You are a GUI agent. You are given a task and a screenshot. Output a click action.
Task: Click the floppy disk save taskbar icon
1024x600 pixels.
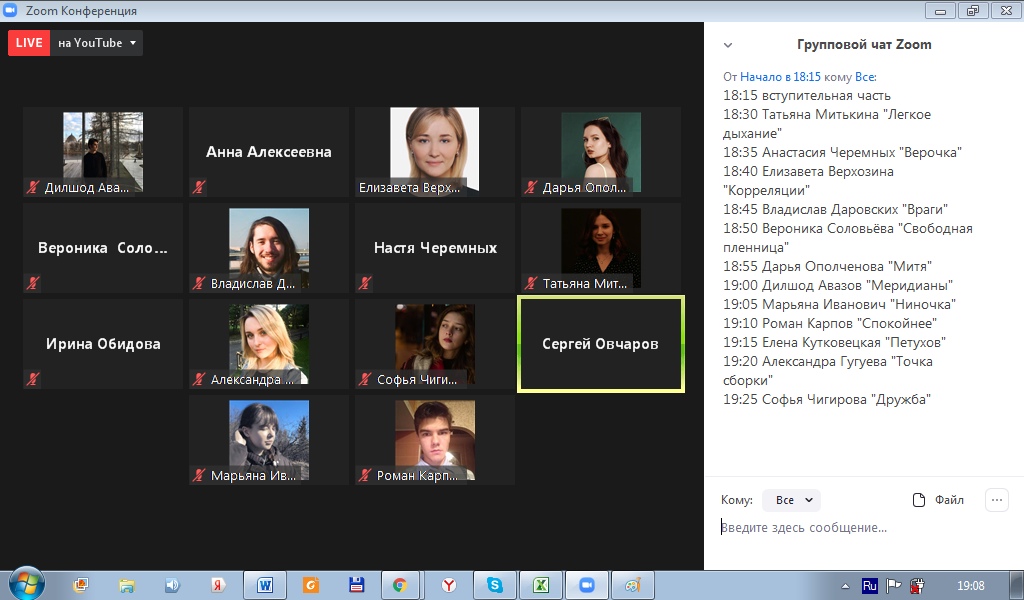[357, 585]
